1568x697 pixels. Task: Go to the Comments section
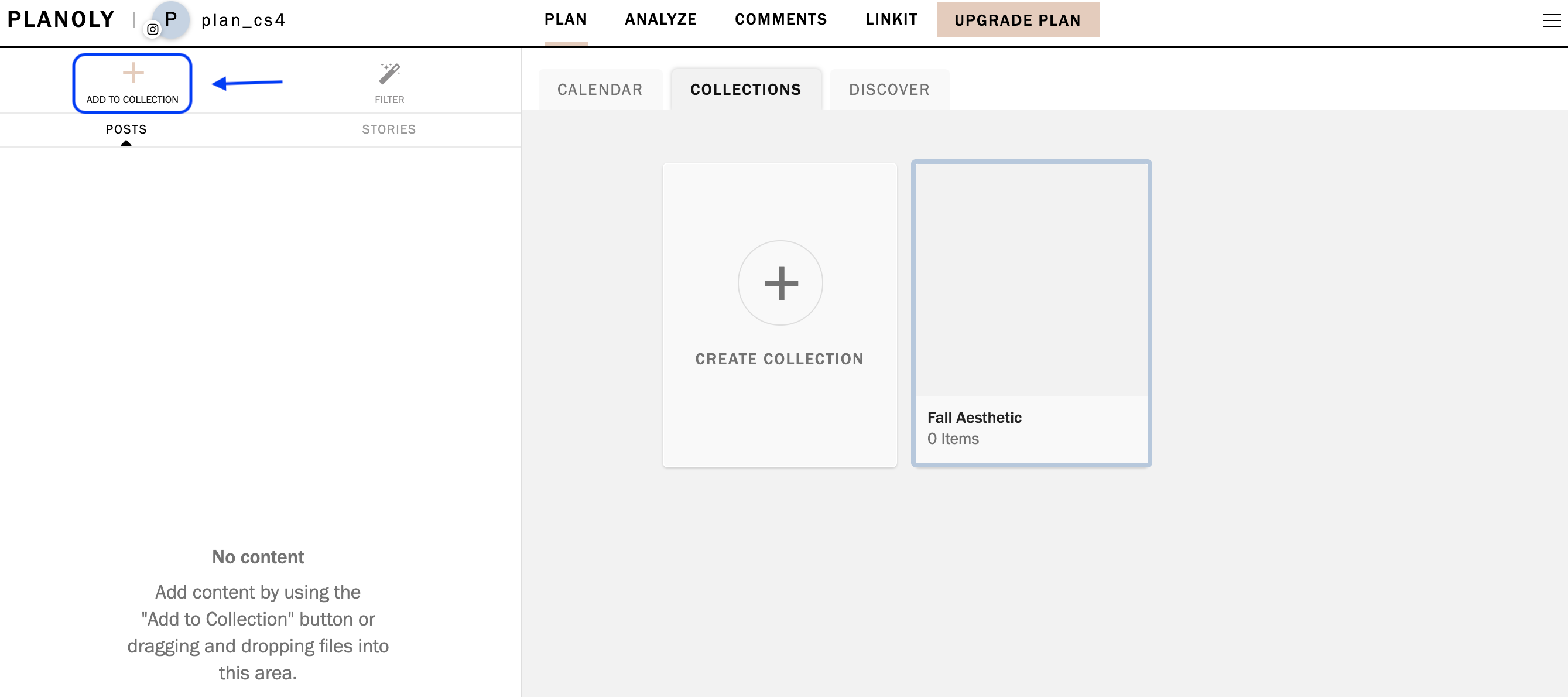click(781, 19)
